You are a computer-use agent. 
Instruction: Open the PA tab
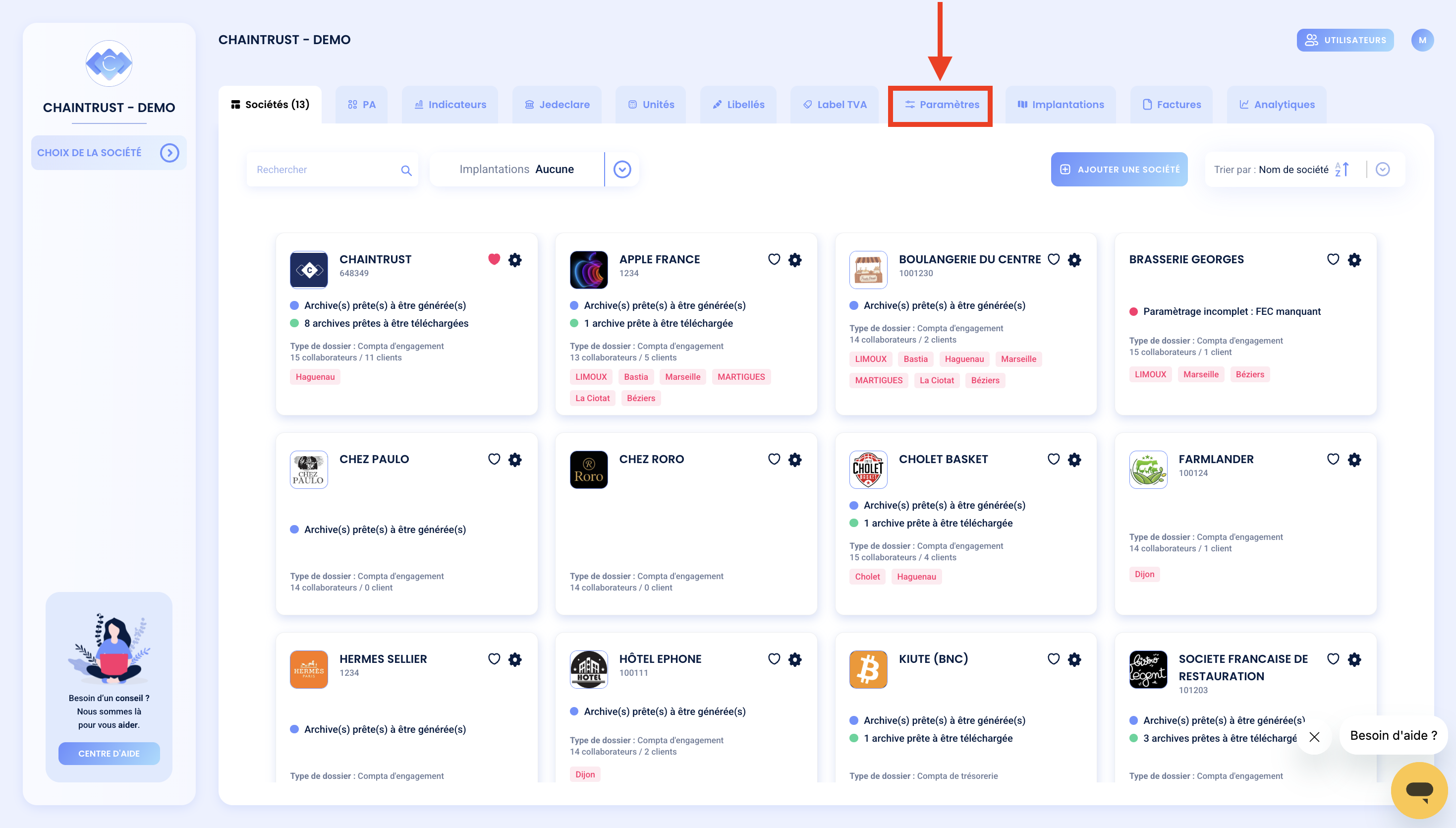[x=361, y=105]
